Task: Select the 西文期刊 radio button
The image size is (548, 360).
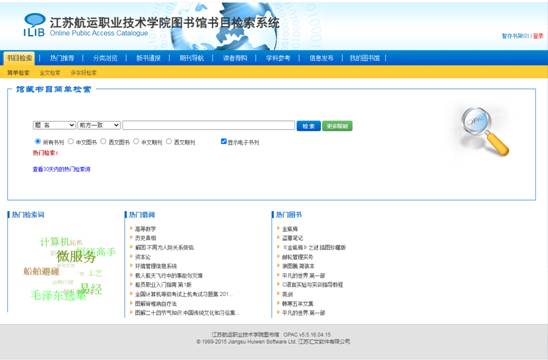Action: click(x=169, y=141)
